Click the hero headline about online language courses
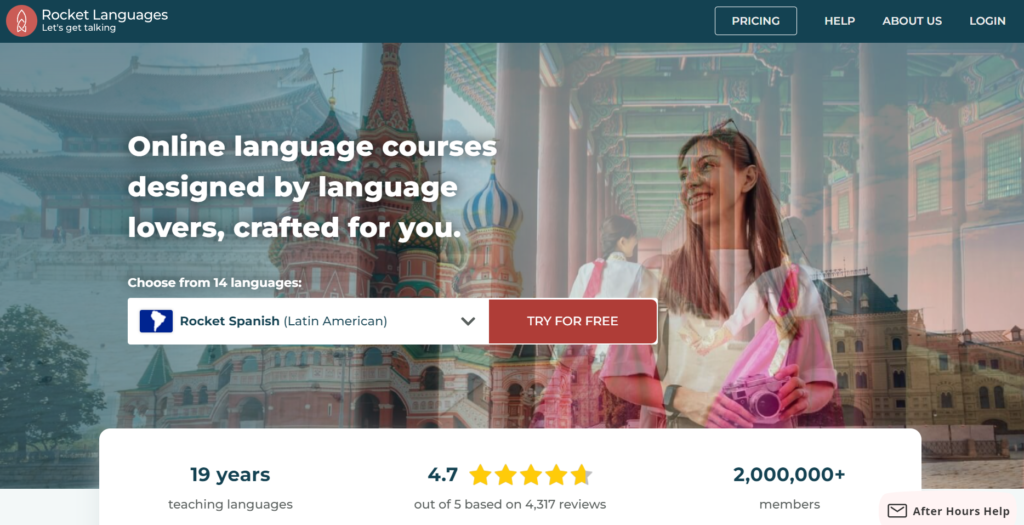 click(312, 187)
